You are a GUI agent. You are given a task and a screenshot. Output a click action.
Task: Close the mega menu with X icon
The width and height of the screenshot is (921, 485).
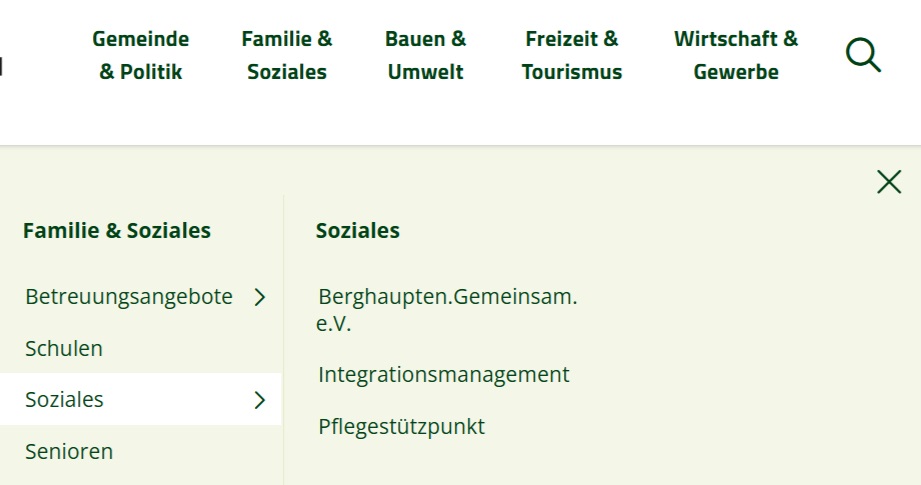coord(888,182)
